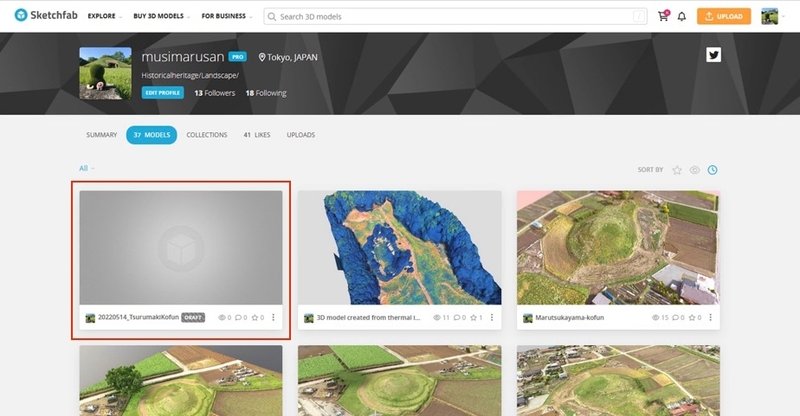Click Edit Profile button
This screenshot has height=416, width=800.
click(x=162, y=92)
